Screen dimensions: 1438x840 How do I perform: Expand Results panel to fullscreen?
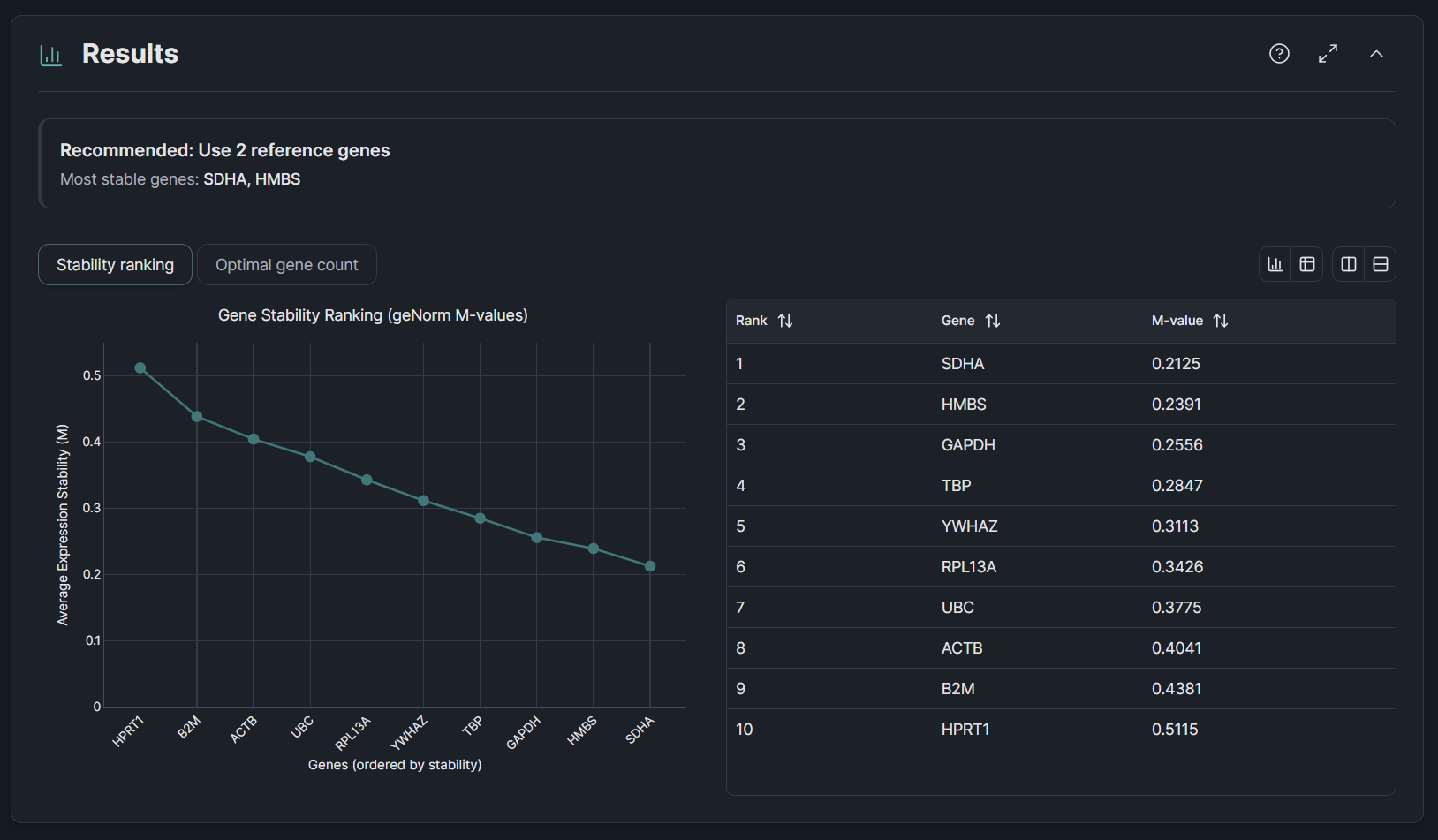[x=1328, y=54]
